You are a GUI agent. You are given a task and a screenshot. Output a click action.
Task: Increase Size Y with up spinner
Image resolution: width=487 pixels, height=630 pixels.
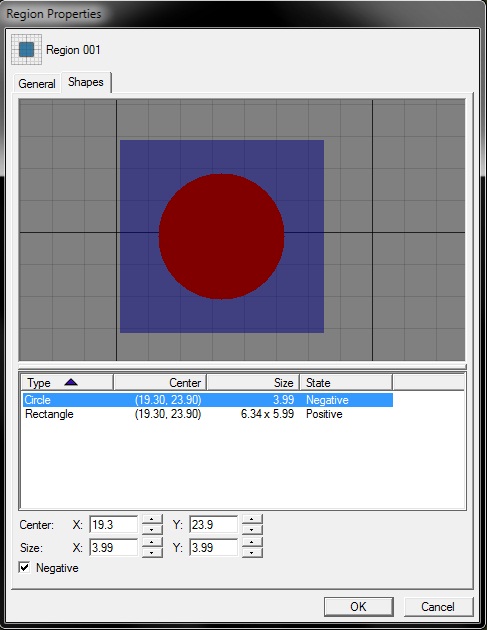252,542
